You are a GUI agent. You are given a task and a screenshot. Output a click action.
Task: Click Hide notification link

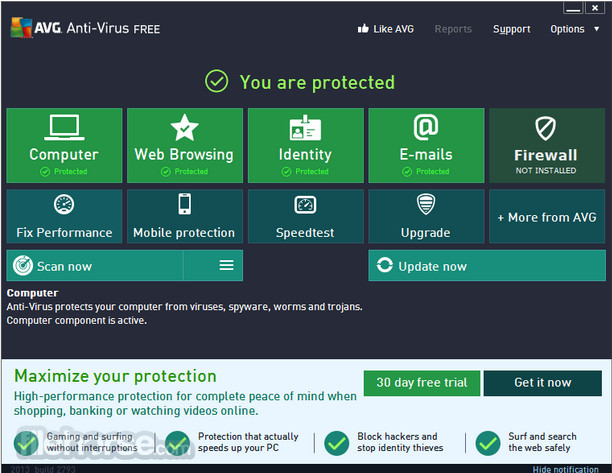[566, 469]
